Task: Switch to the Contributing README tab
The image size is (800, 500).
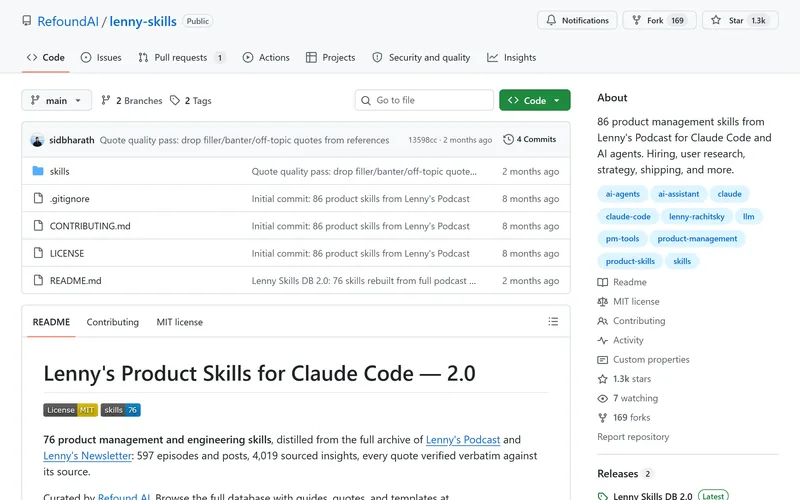Action: pyautogui.click(x=113, y=322)
